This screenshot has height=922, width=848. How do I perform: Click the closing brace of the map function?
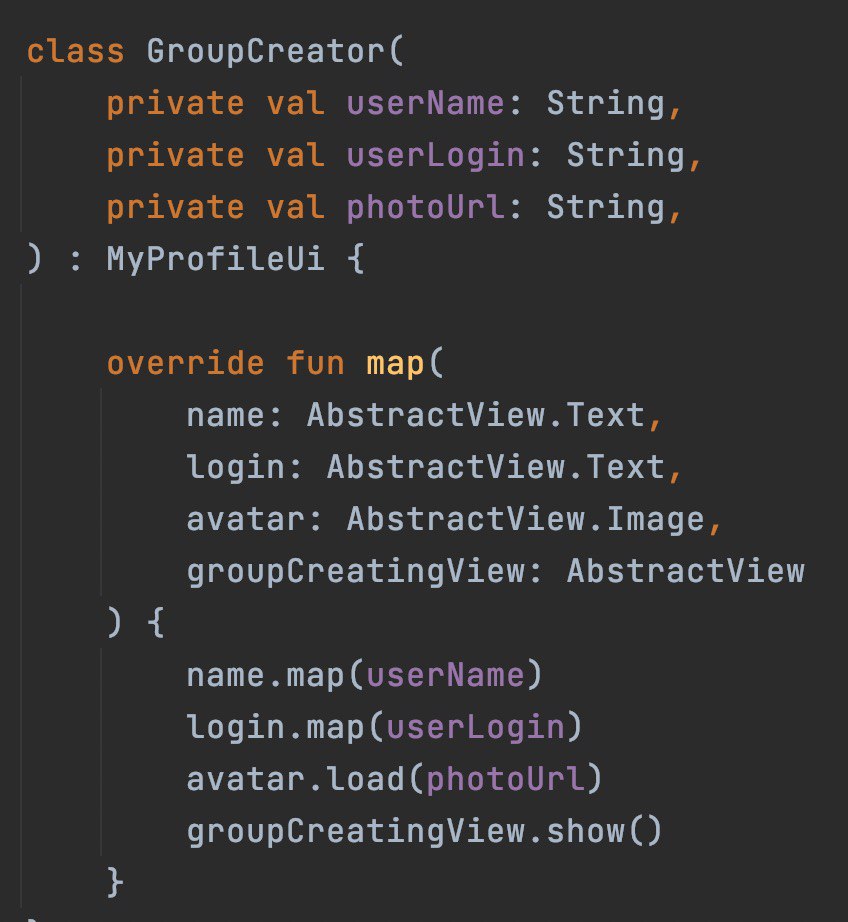tap(115, 882)
